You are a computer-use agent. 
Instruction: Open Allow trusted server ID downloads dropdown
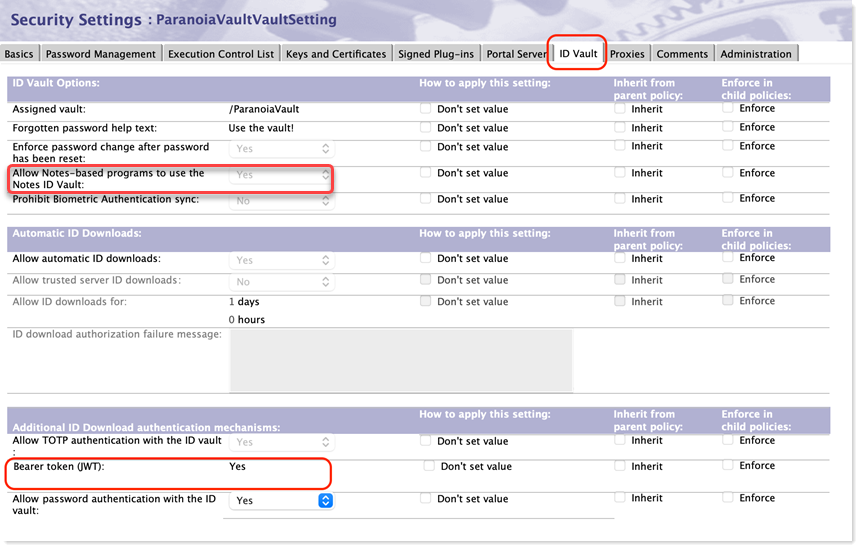tap(281, 282)
